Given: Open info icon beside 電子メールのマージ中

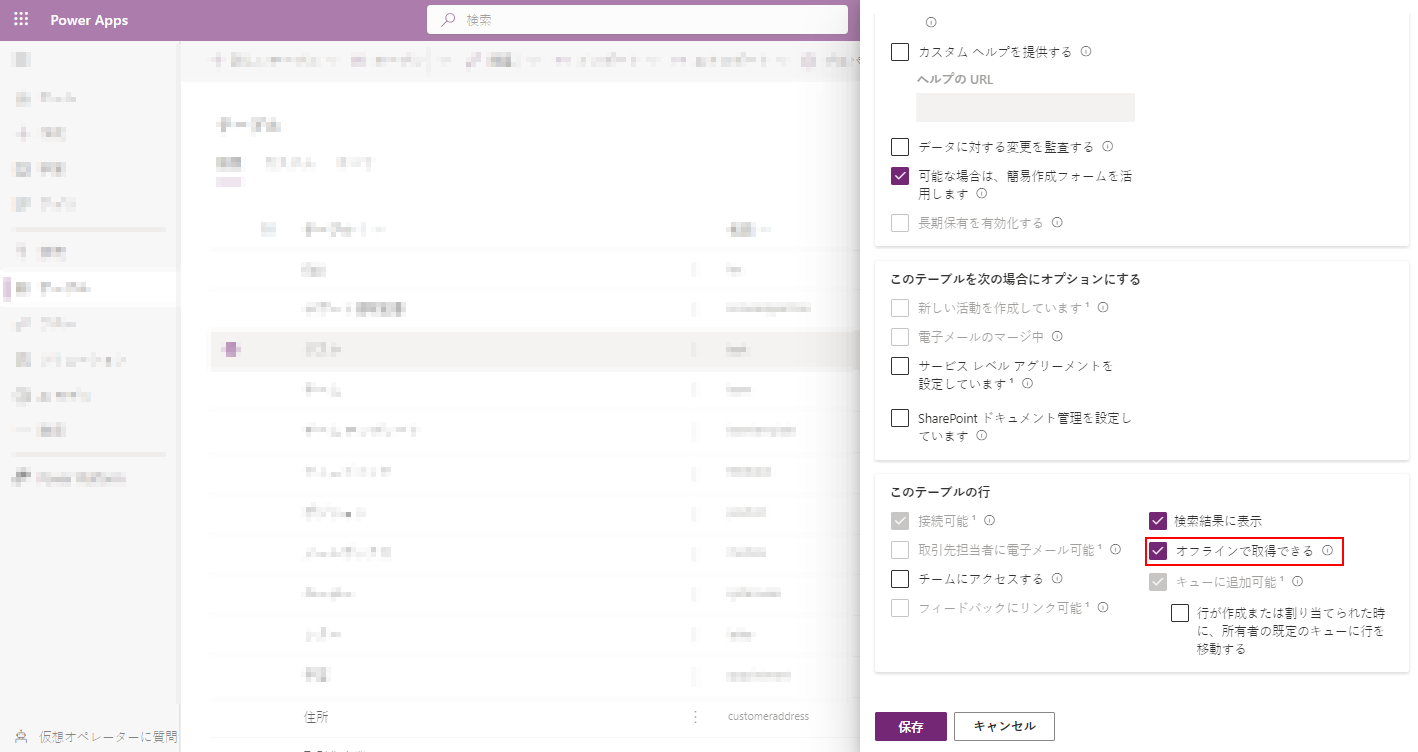Looking at the screenshot, I should point(1057,337).
